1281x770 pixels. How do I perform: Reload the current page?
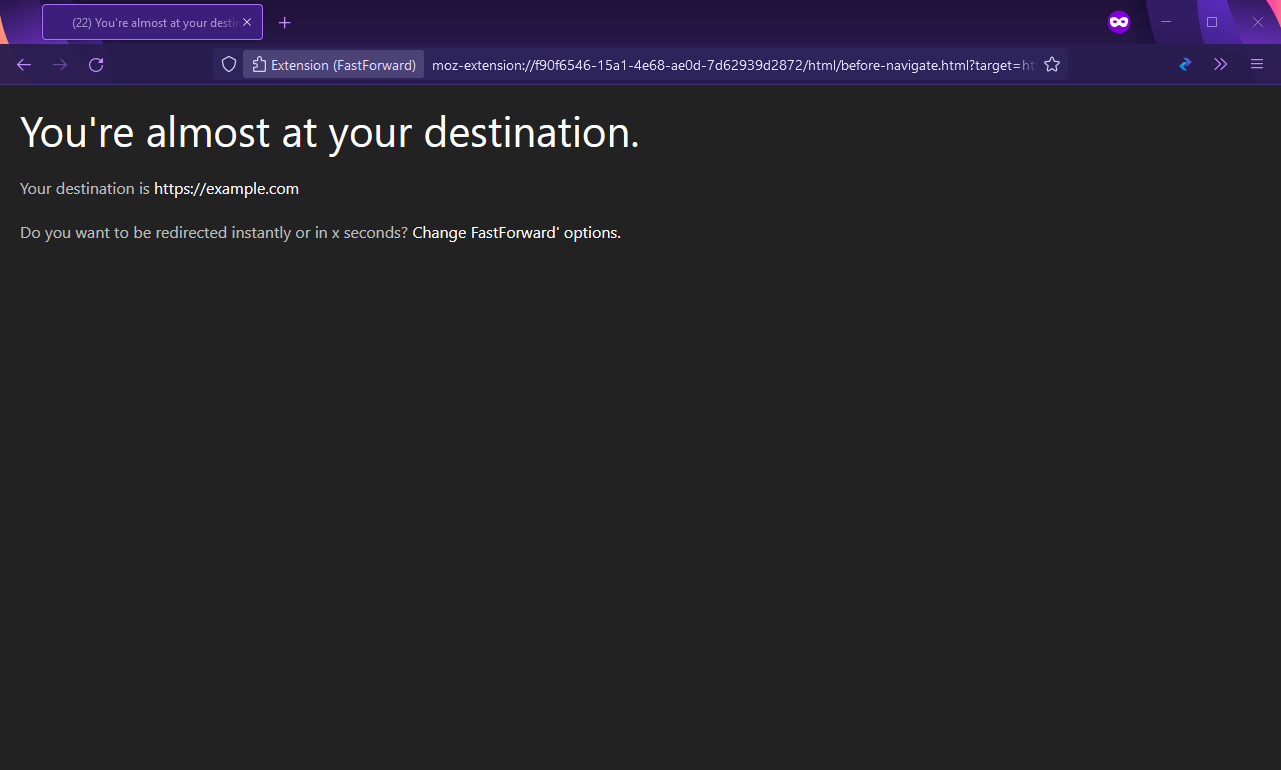tap(96, 64)
